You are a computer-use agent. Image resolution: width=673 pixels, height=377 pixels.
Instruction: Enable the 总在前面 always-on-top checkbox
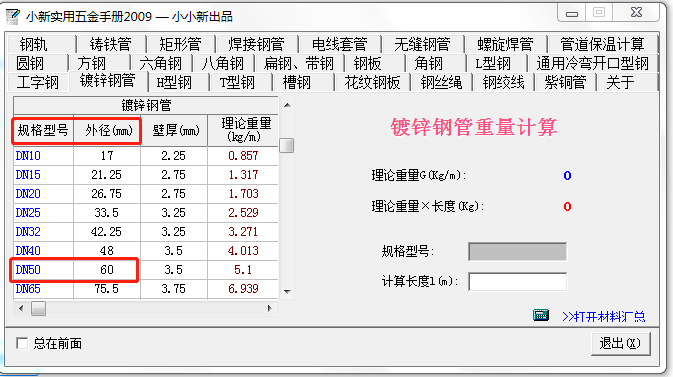pyautogui.click(x=22, y=343)
